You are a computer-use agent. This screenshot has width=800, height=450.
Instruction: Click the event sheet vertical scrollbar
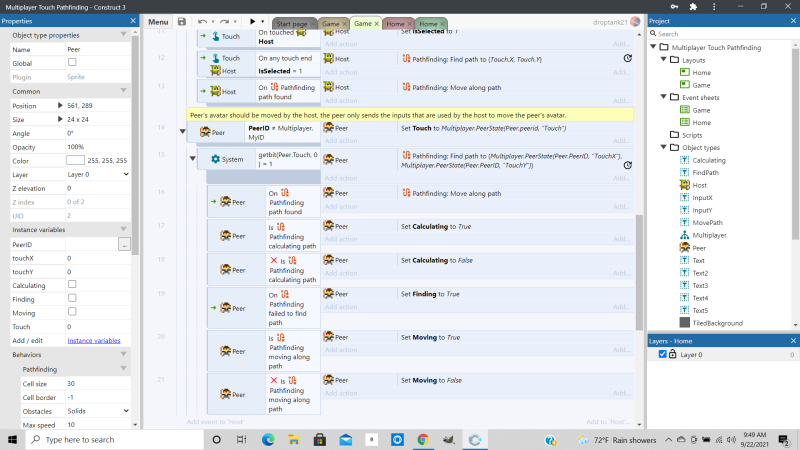(x=639, y=273)
